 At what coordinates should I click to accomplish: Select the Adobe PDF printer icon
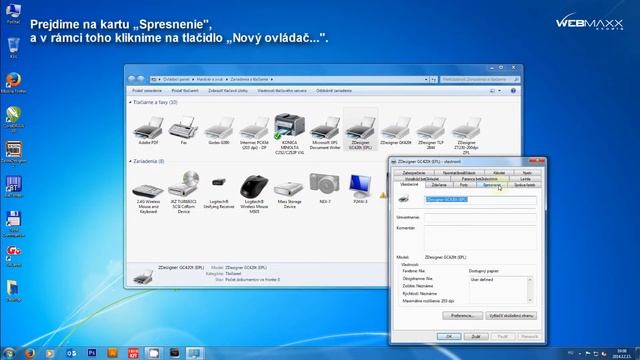pos(148,127)
